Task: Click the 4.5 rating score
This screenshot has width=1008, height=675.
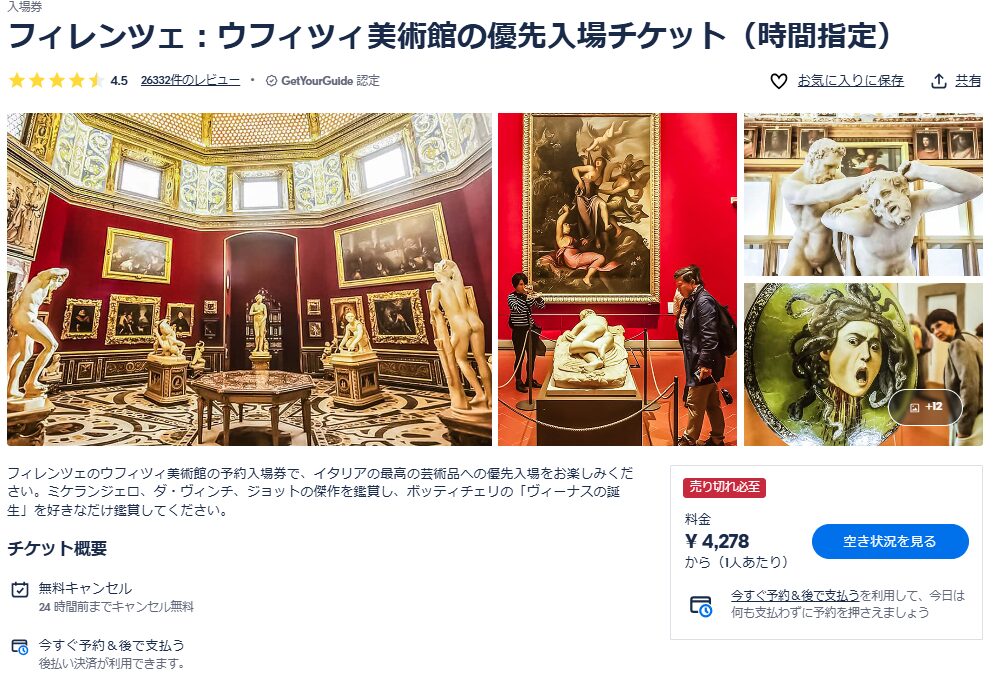Action: pos(119,80)
